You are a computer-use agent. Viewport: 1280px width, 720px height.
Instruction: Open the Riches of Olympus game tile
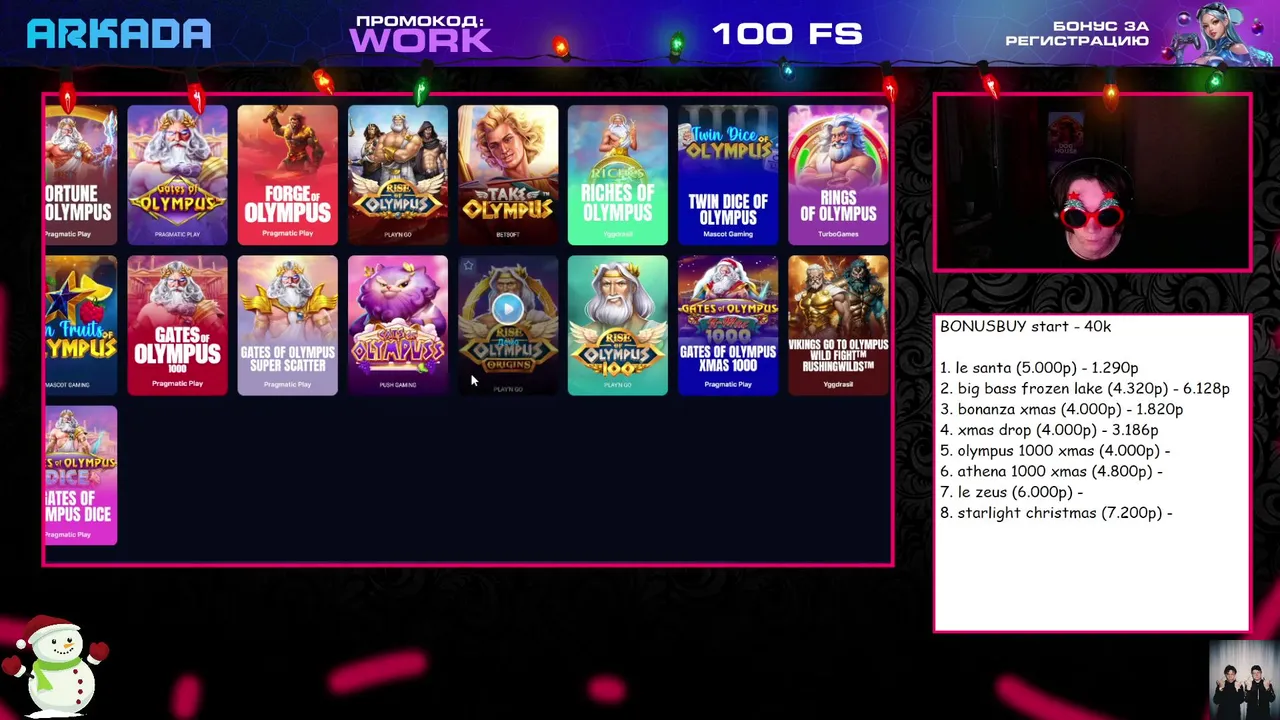617,175
